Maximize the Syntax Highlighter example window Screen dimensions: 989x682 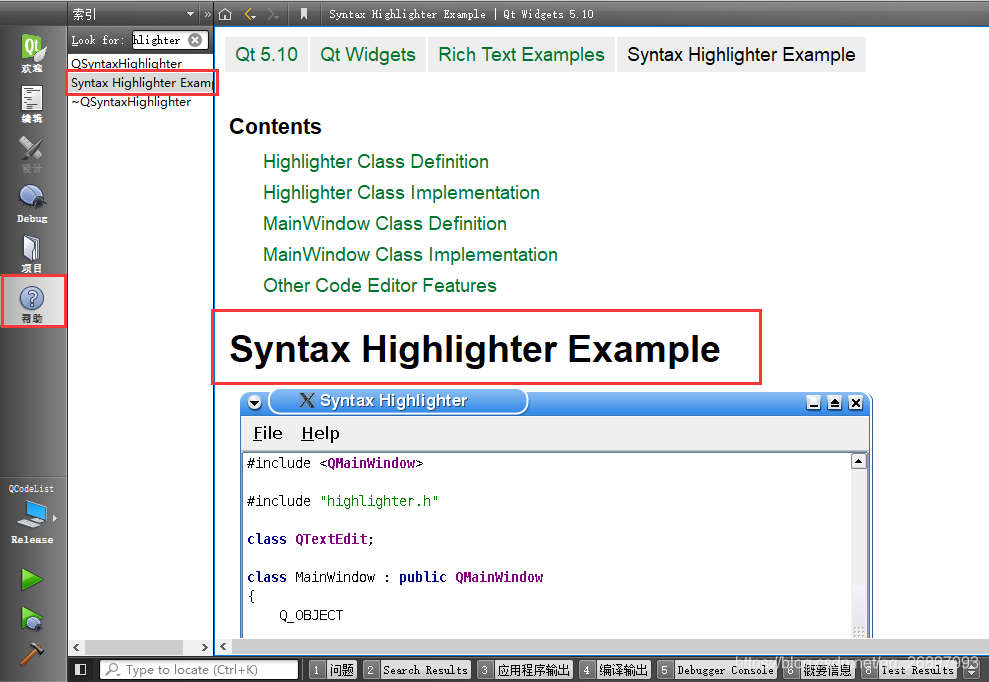pos(834,403)
